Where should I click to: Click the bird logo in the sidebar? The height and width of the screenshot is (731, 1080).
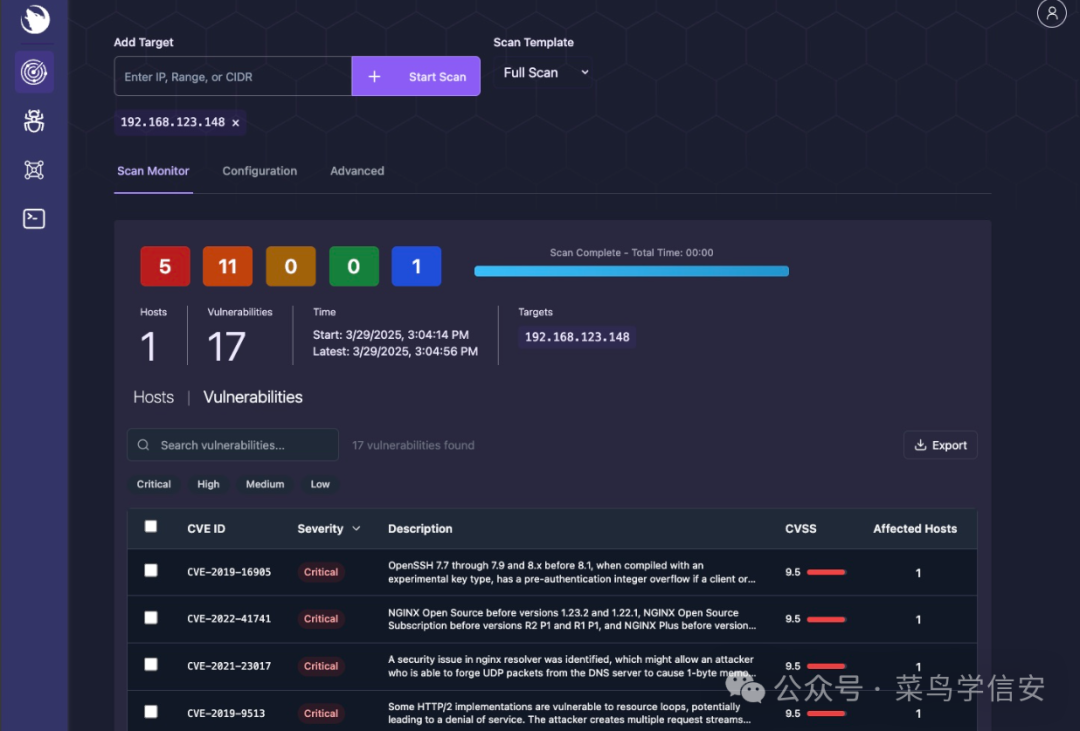click(x=34, y=19)
